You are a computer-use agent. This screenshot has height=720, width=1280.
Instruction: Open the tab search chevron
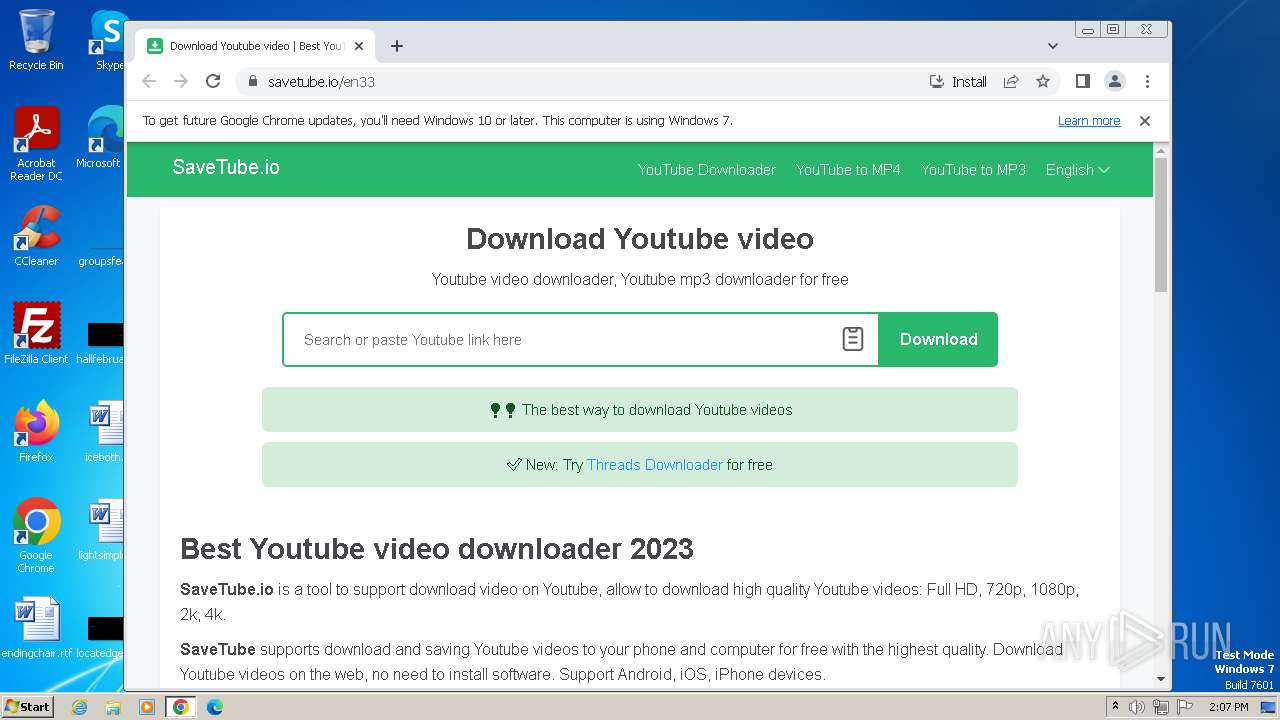[x=1053, y=46]
